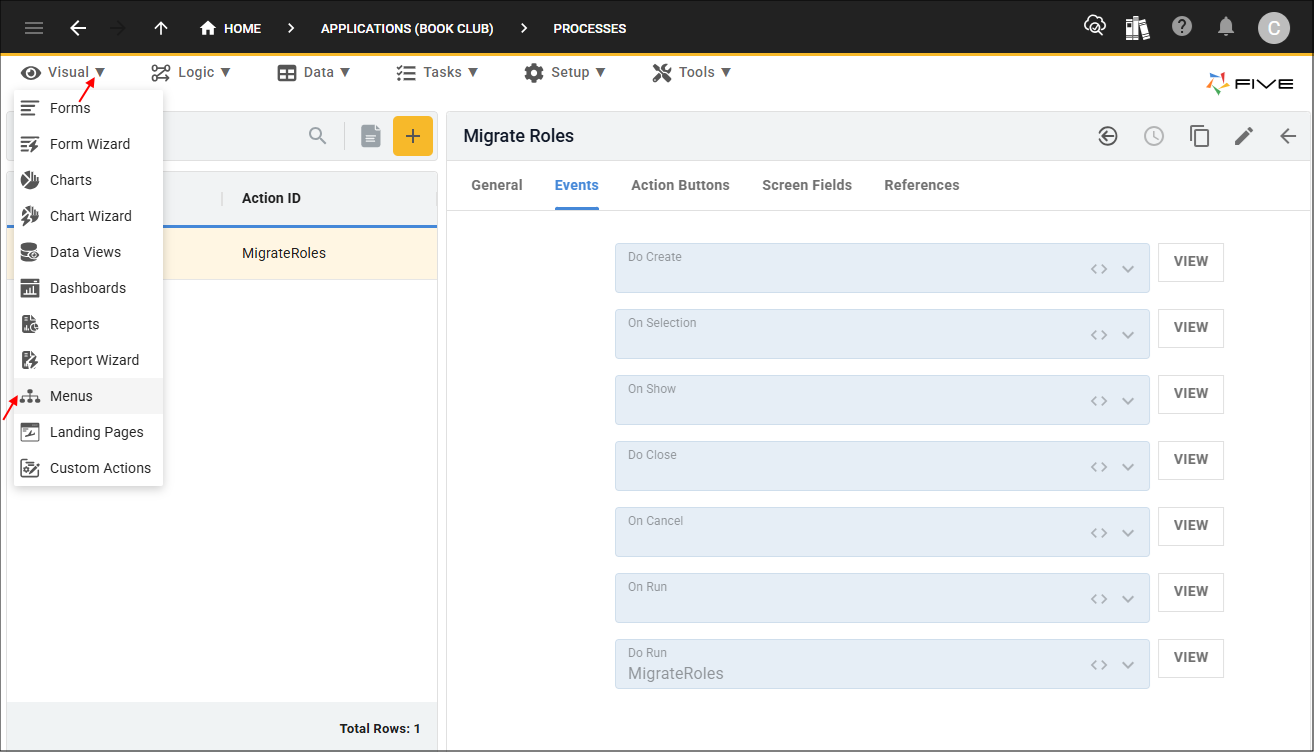Open the Logic menu
Image resolution: width=1314 pixels, height=752 pixels.
(x=191, y=72)
